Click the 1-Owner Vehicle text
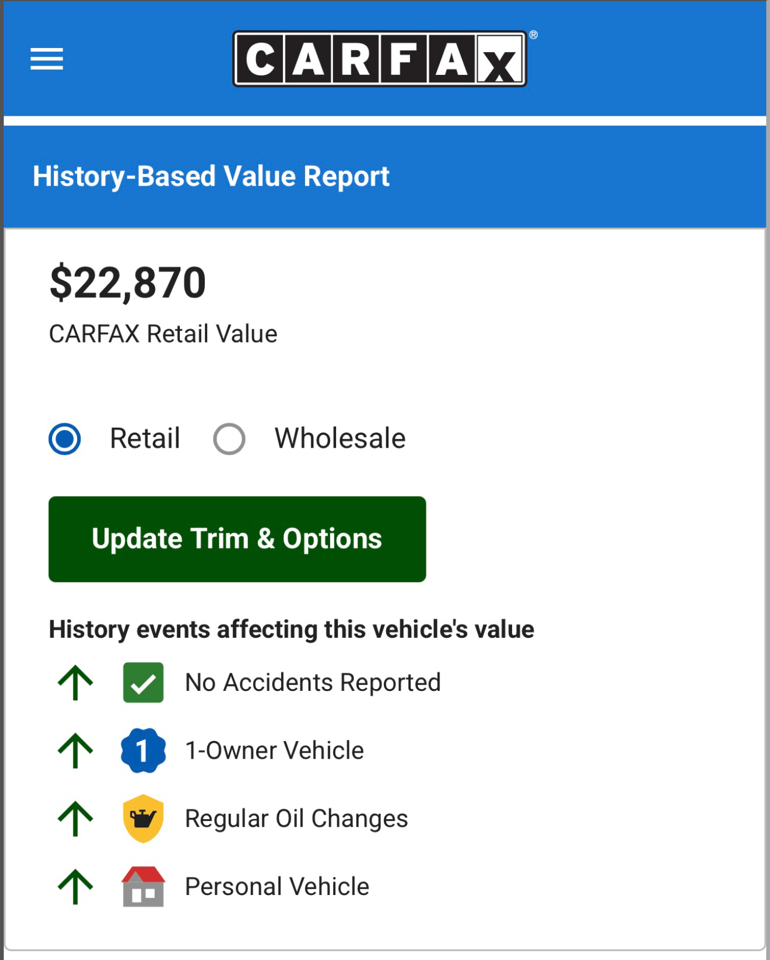770x960 pixels. (x=274, y=751)
